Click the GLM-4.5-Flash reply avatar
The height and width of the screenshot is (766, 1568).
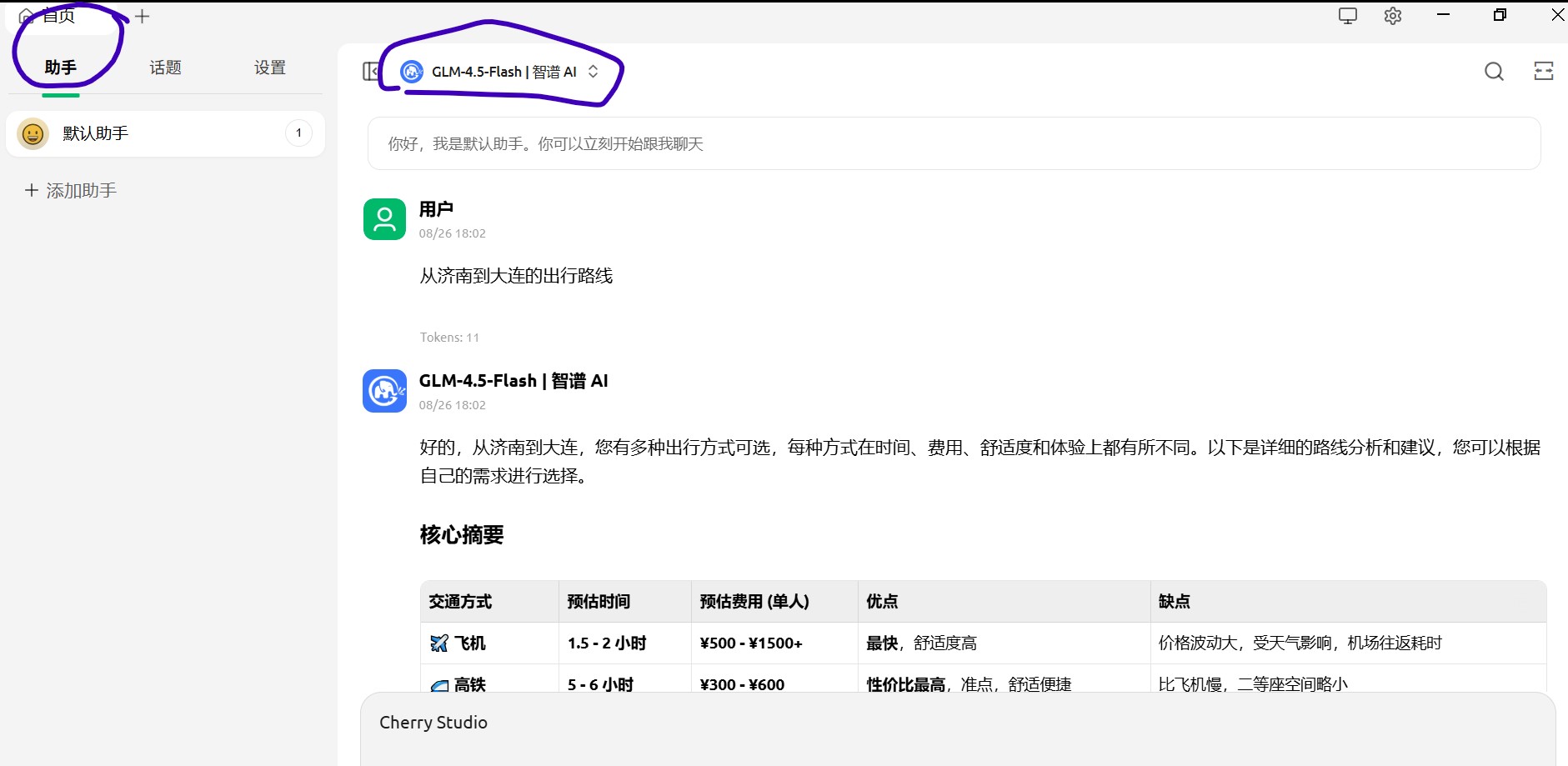click(384, 391)
